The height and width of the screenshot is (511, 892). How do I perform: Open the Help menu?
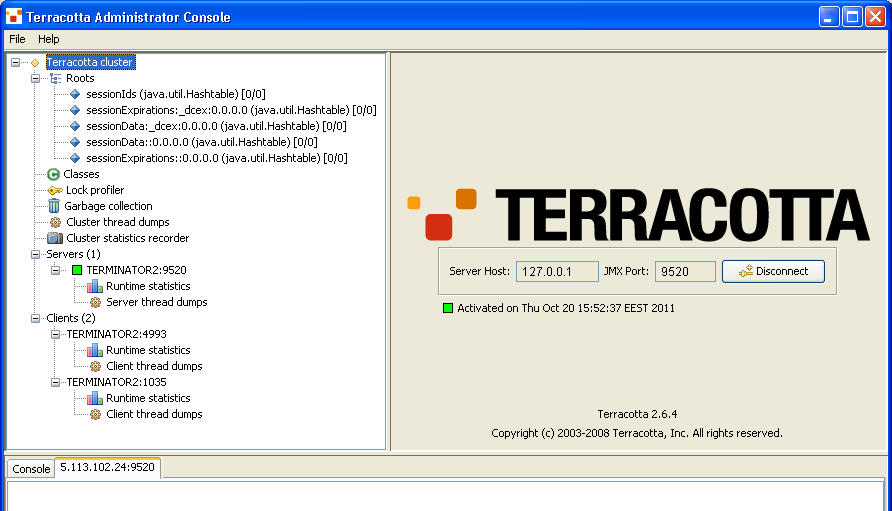coord(48,39)
